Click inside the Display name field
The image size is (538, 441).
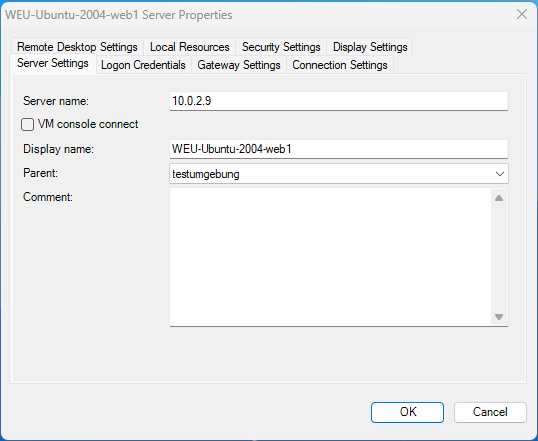(x=339, y=149)
